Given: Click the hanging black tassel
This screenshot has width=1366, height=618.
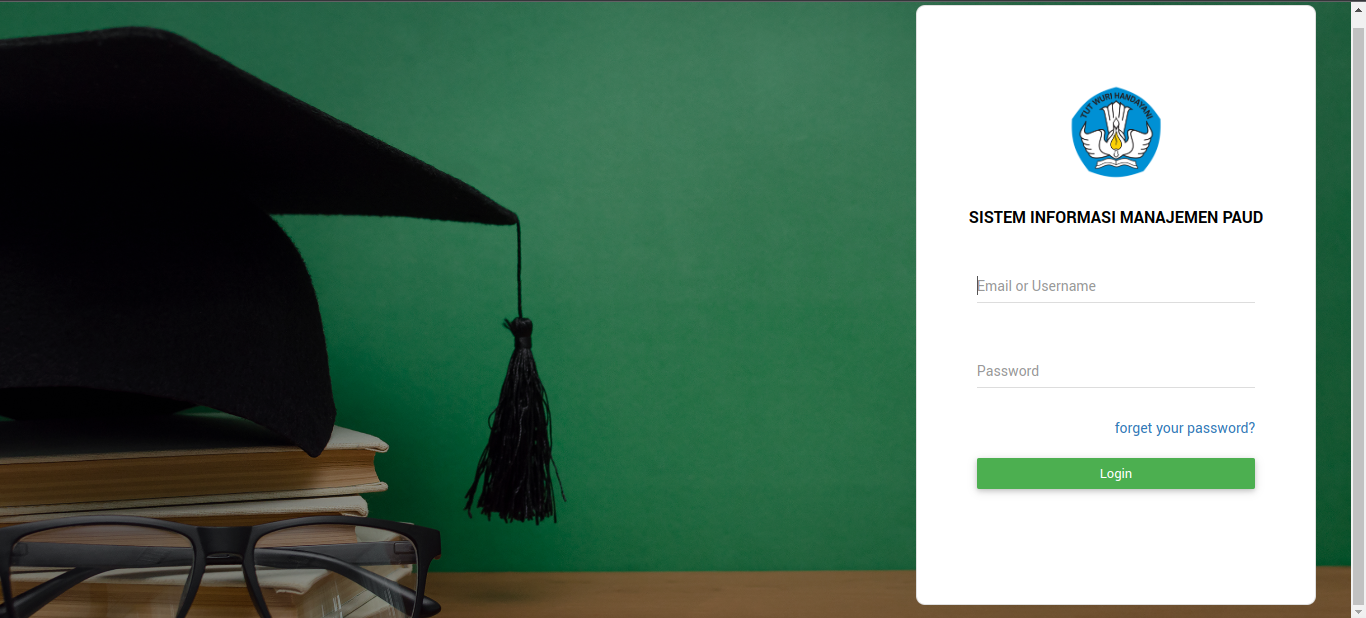Looking at the screenshot, I should tap(517, 420).
